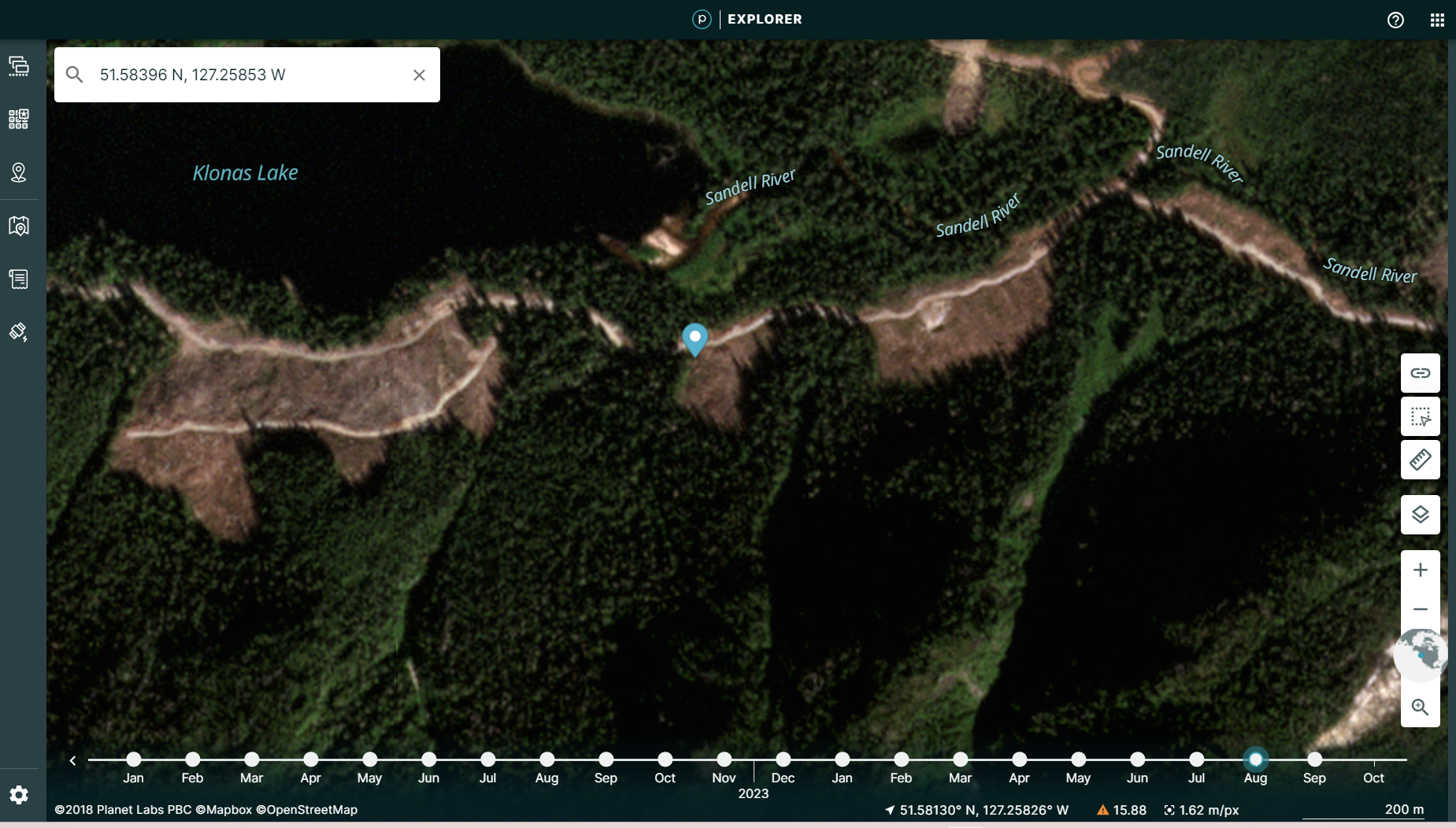Open the apps grid menu

(1437, 20)
